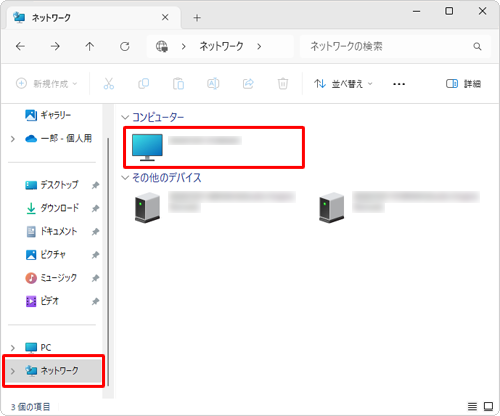Click the pin icon beside ダウンロード

(95, 208)
